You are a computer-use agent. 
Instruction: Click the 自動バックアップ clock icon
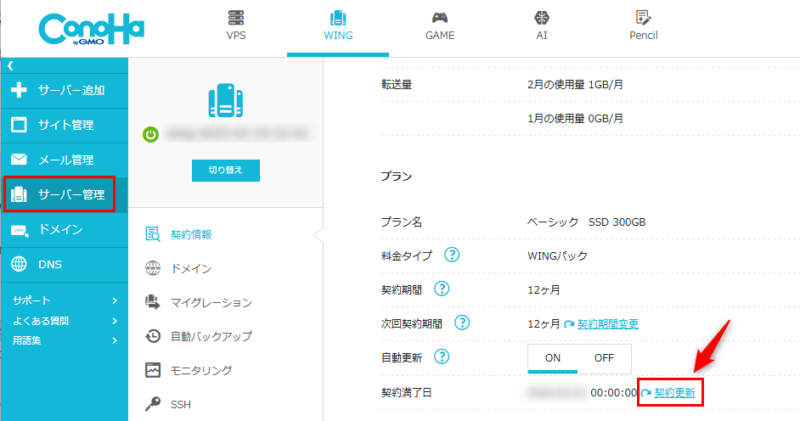click(x=153, y=336)
